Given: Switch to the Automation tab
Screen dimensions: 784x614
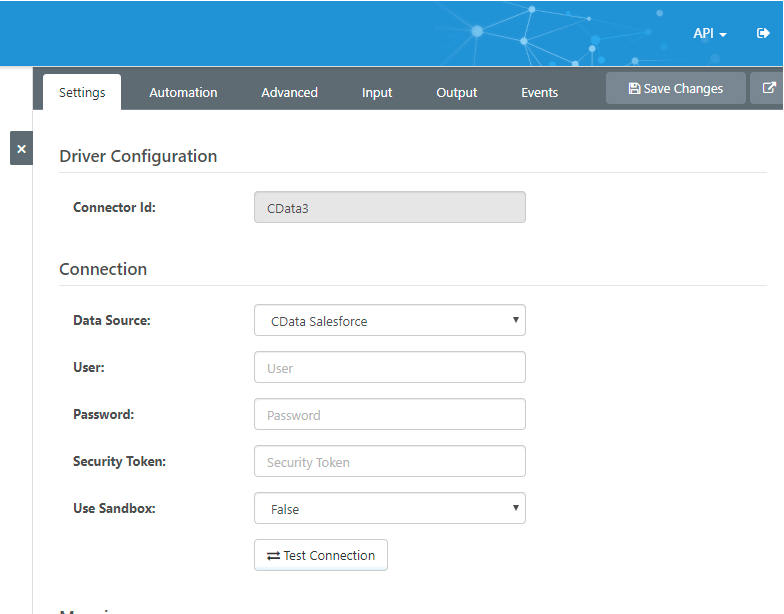Looking at the screenshot, I should coord(183,93).
